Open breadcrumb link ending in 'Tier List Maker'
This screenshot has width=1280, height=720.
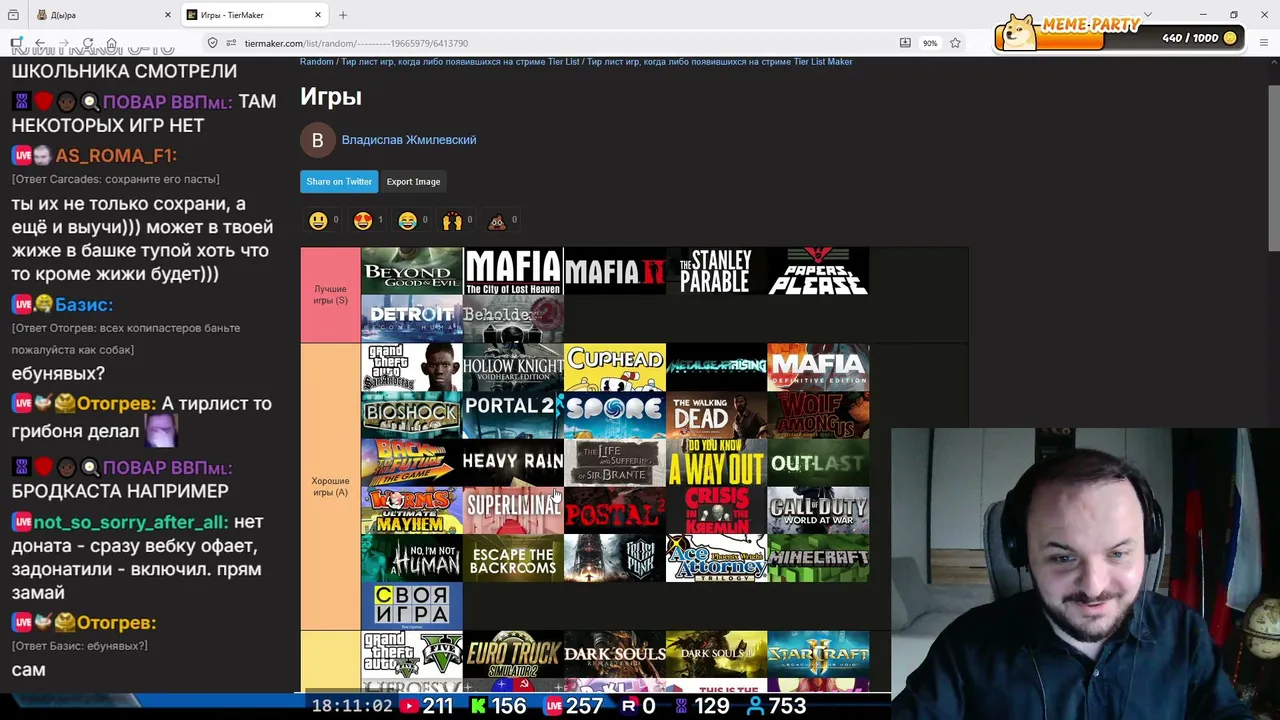pyautogui.click(x=720, y=62)
